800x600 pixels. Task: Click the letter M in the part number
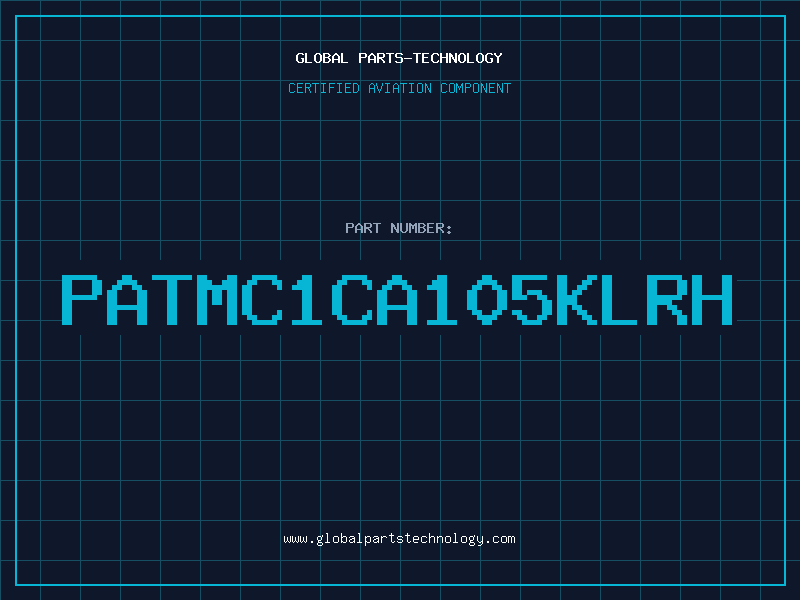pyautogui.click(x=217, y=300)
